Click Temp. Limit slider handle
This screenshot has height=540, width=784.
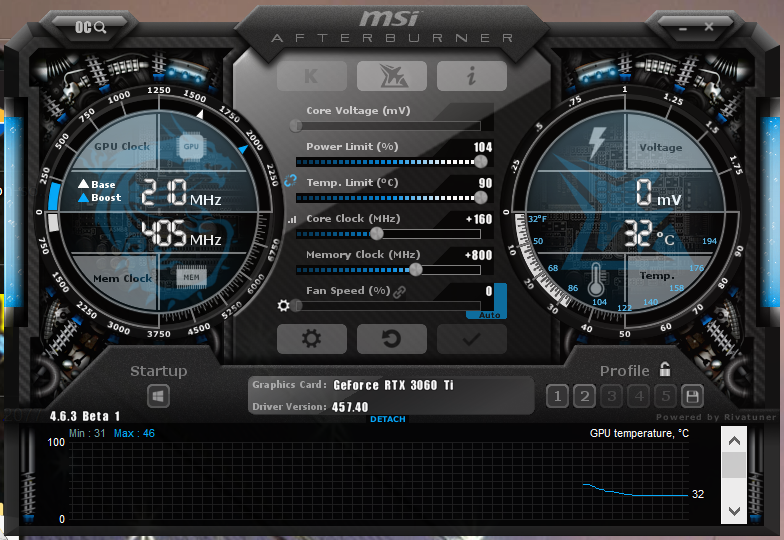480,198
